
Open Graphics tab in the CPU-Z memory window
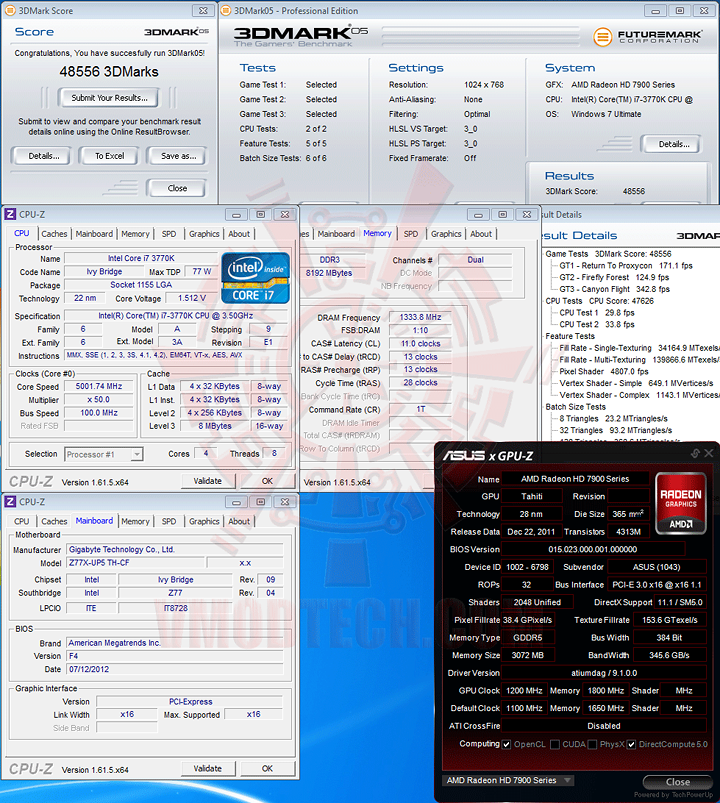click(x=446, y=234)
